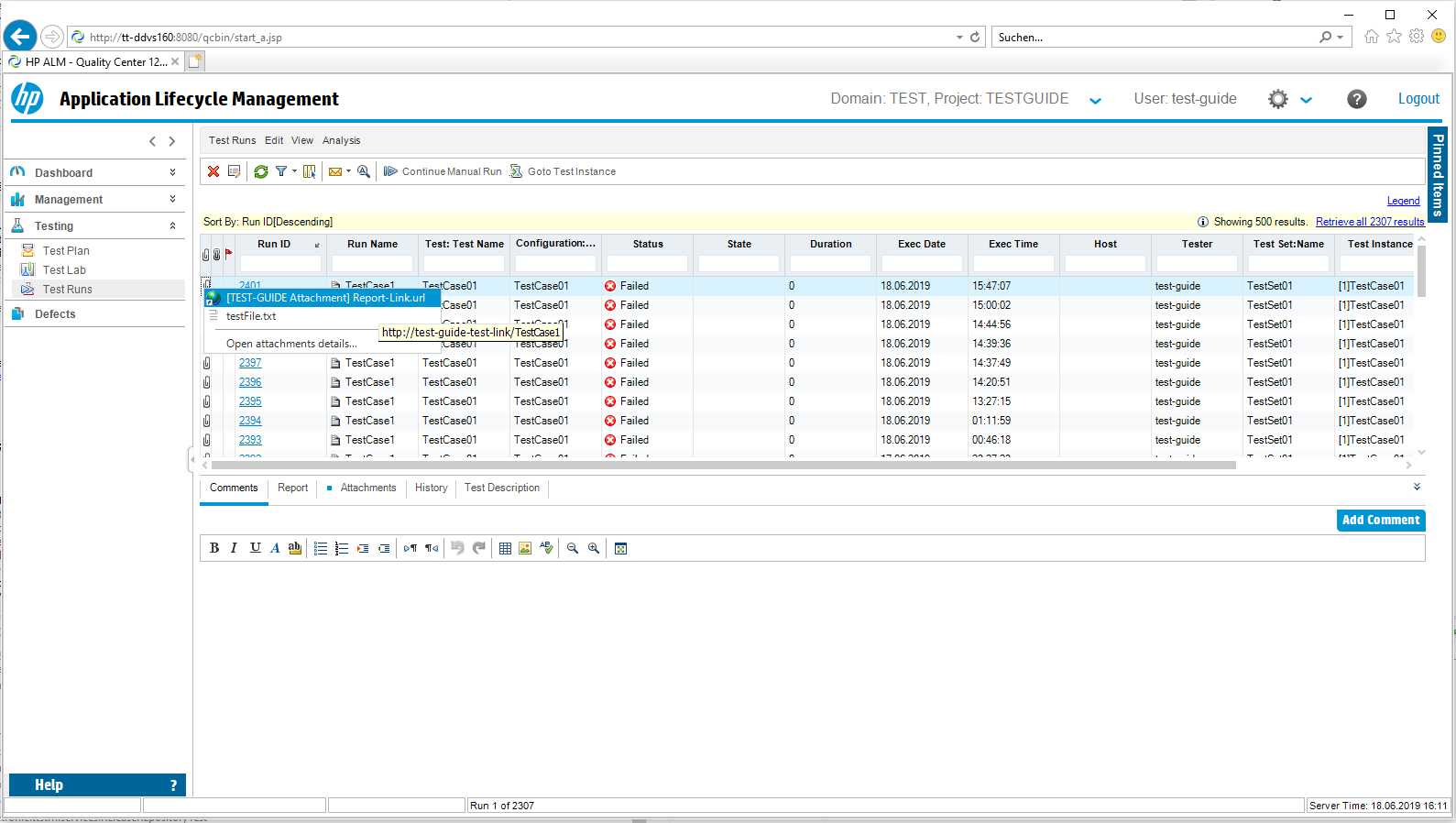
Task: Zoom in the comment editor
Action: (x=594, y=548)
